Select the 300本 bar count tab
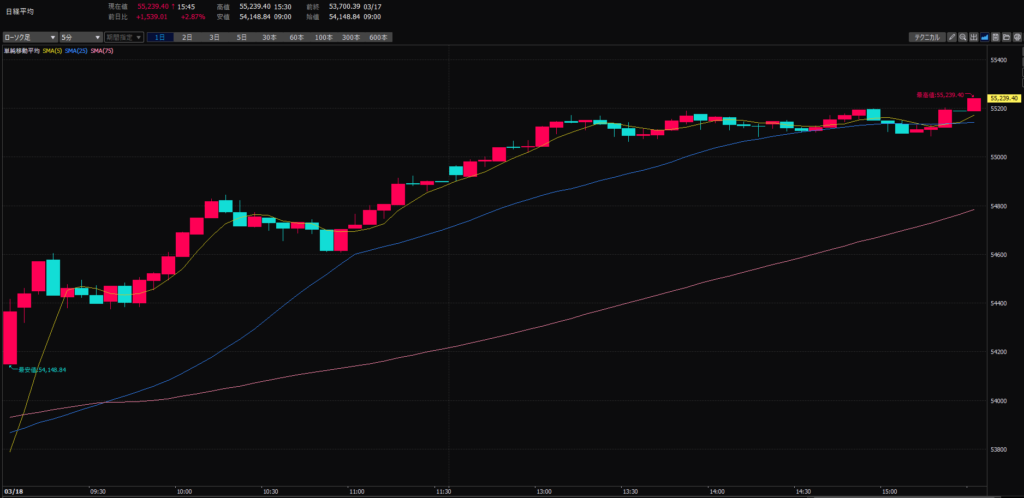This screenshot has height=498, width=1024. pos(350,37)
